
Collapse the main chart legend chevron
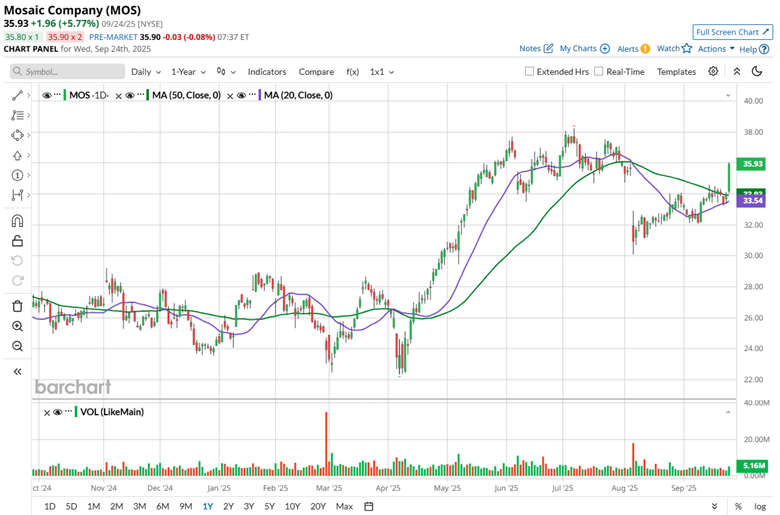(728, 95)
